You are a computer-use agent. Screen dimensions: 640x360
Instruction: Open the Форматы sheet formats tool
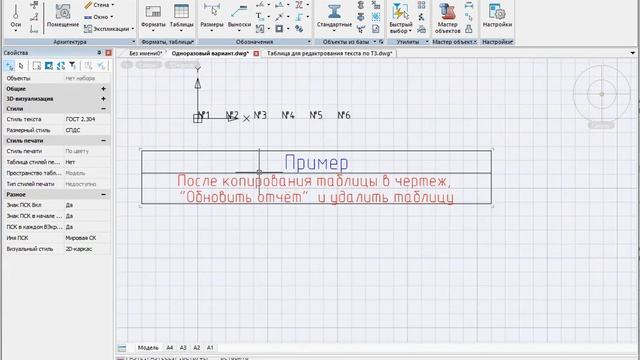tap(153, 17)
